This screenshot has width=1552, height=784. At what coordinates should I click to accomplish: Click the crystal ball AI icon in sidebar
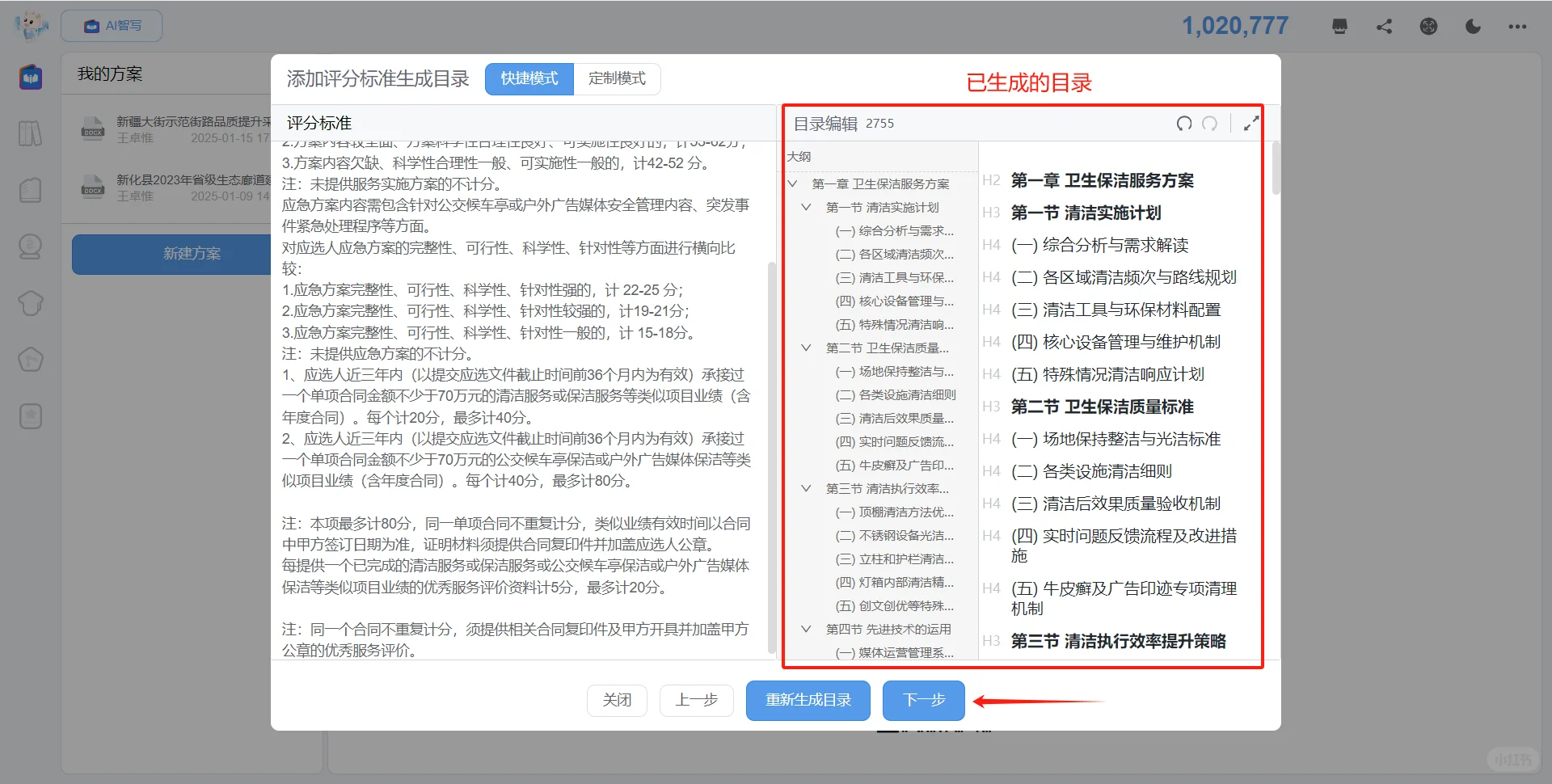pyautogui.click(x=30, y=247)
